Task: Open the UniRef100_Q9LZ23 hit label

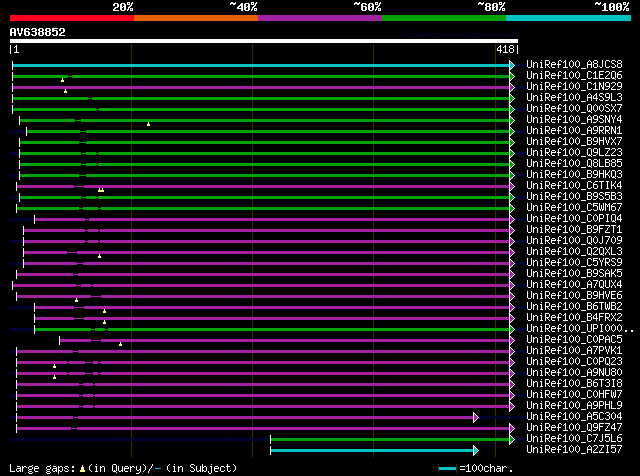Action: tap(574, 153)
